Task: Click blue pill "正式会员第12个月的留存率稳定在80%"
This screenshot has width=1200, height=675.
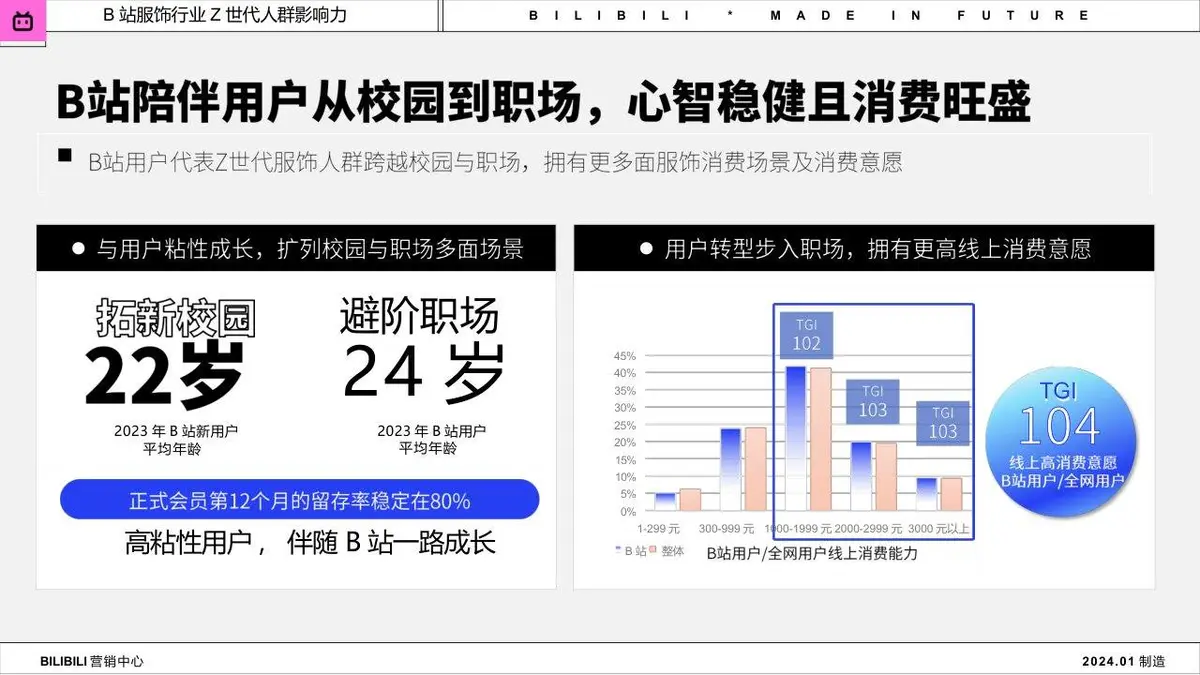Action: pos(299,500)
